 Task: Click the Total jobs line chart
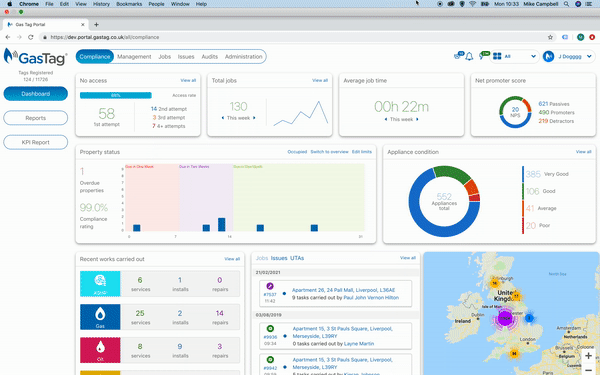[x=301, y=113]
